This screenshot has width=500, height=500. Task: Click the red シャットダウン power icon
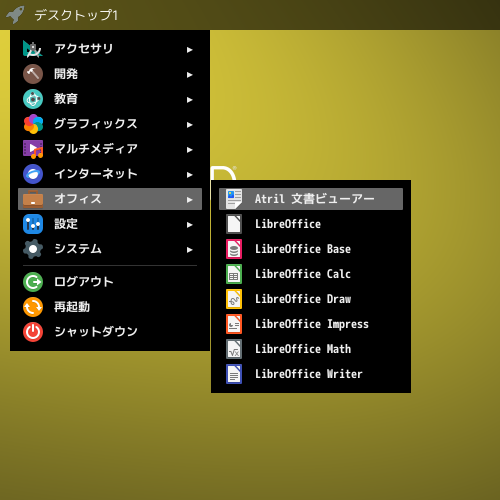coord(33,332)
